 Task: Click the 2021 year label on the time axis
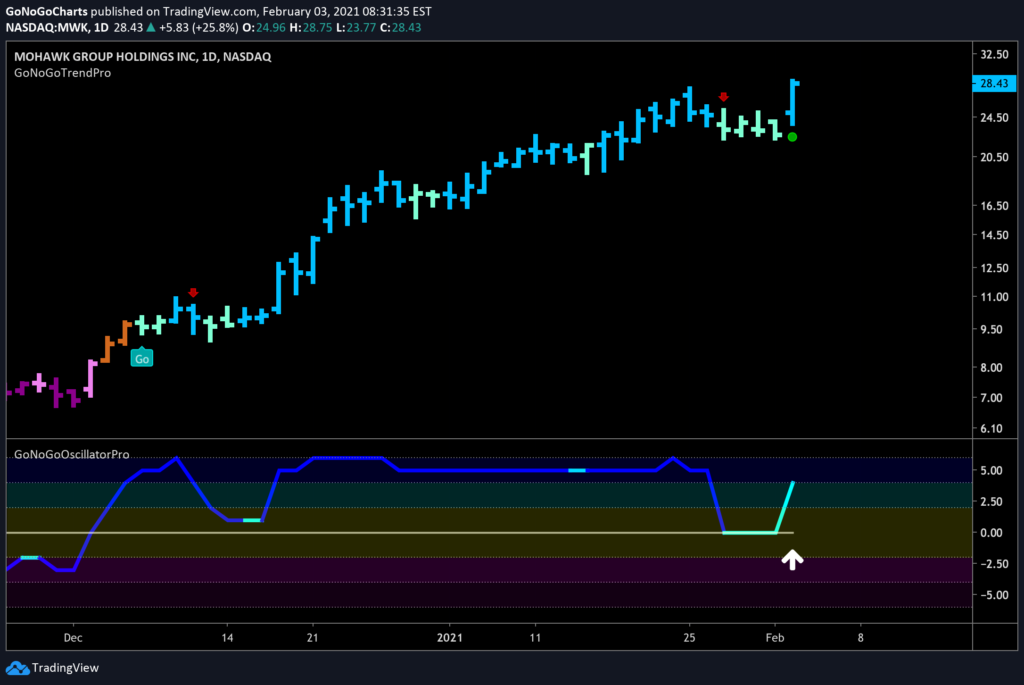pyautogui.click(x=449, y=637)
